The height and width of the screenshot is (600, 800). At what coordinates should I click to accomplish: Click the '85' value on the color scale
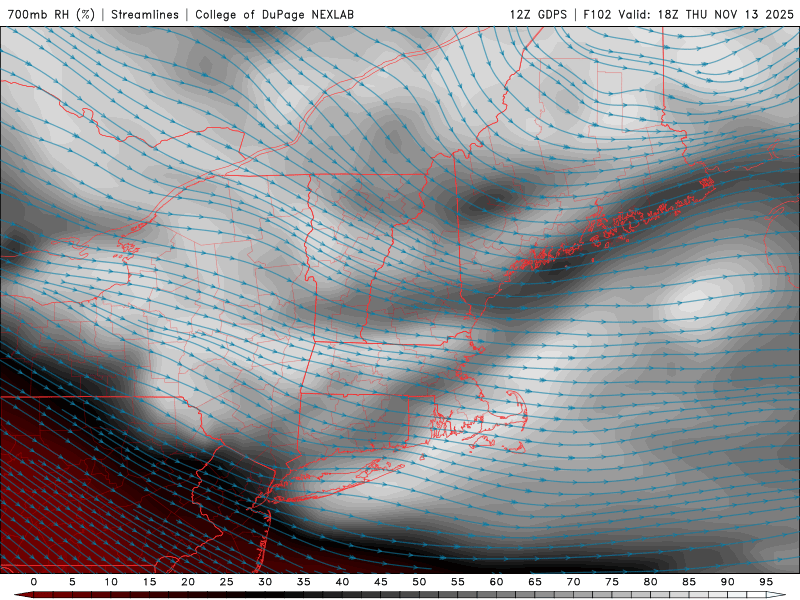pos(689,582)
